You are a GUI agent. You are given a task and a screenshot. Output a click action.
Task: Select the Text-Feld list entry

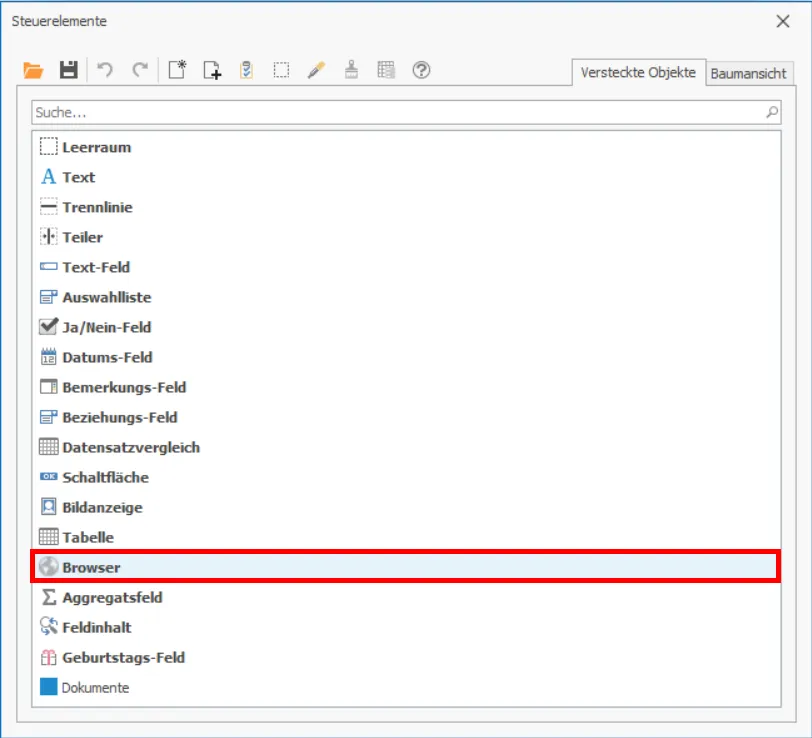(406, 267)
